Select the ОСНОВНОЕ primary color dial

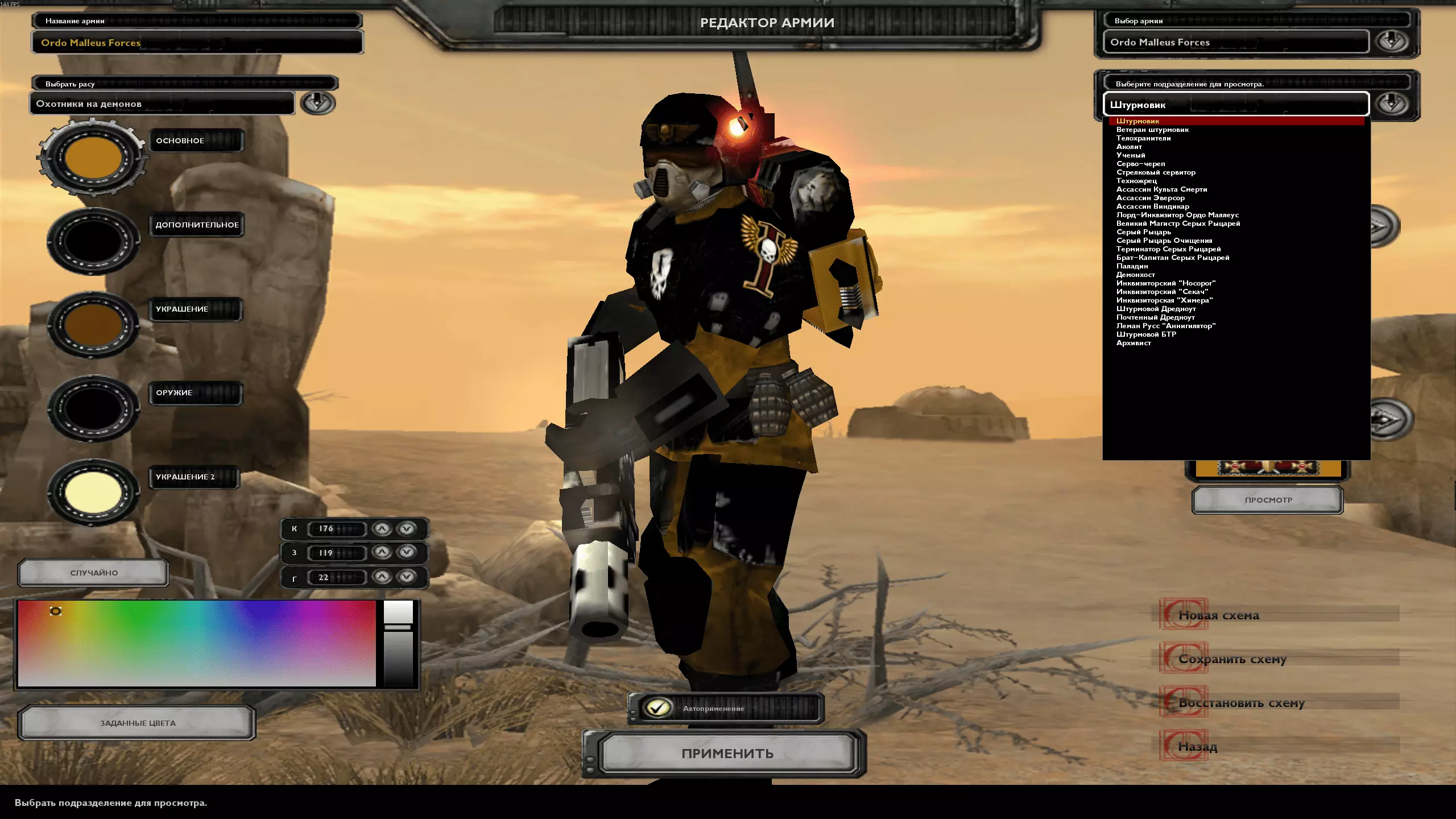[93, 158]
